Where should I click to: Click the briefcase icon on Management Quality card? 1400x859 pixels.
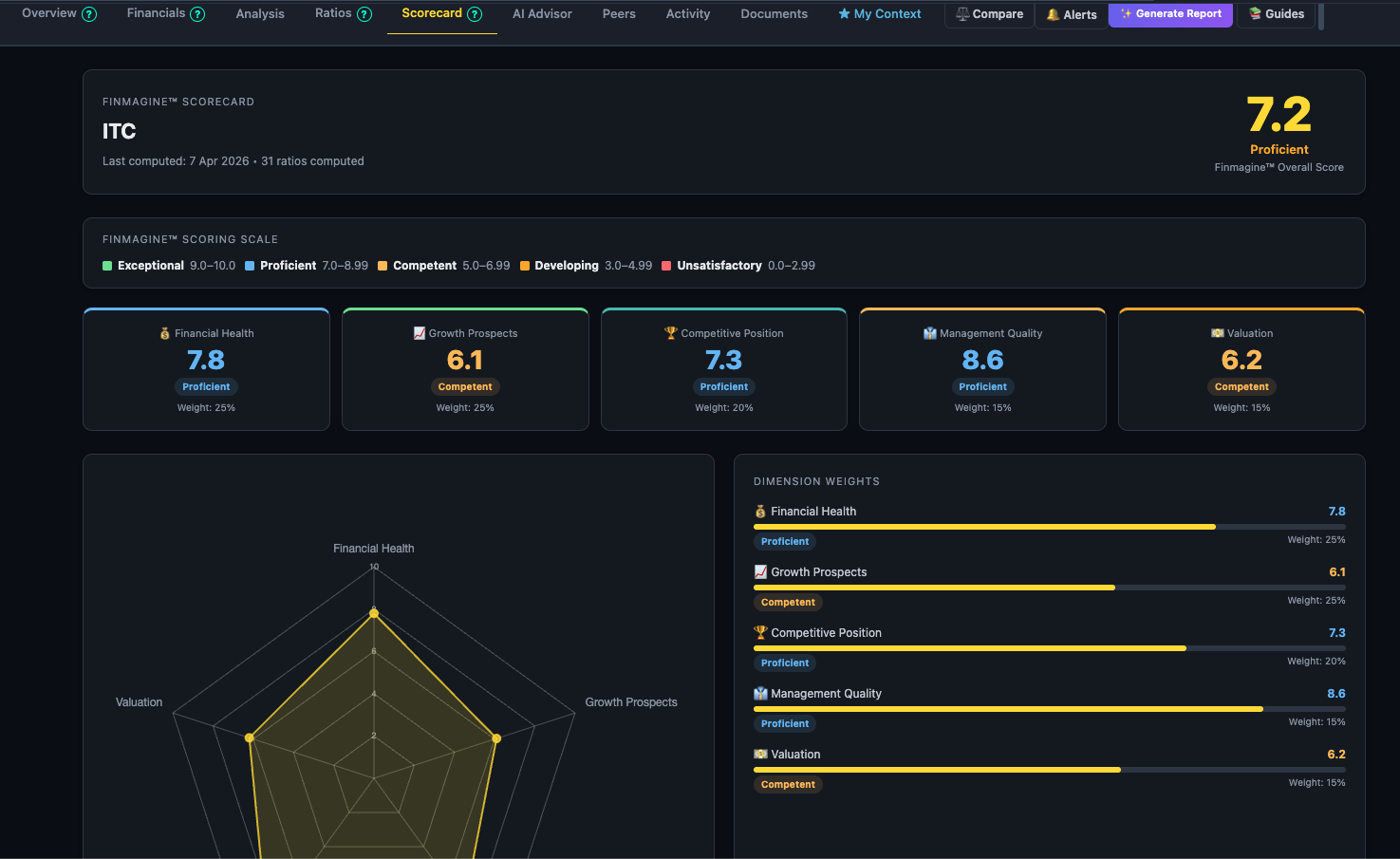(x=928, y=333)
